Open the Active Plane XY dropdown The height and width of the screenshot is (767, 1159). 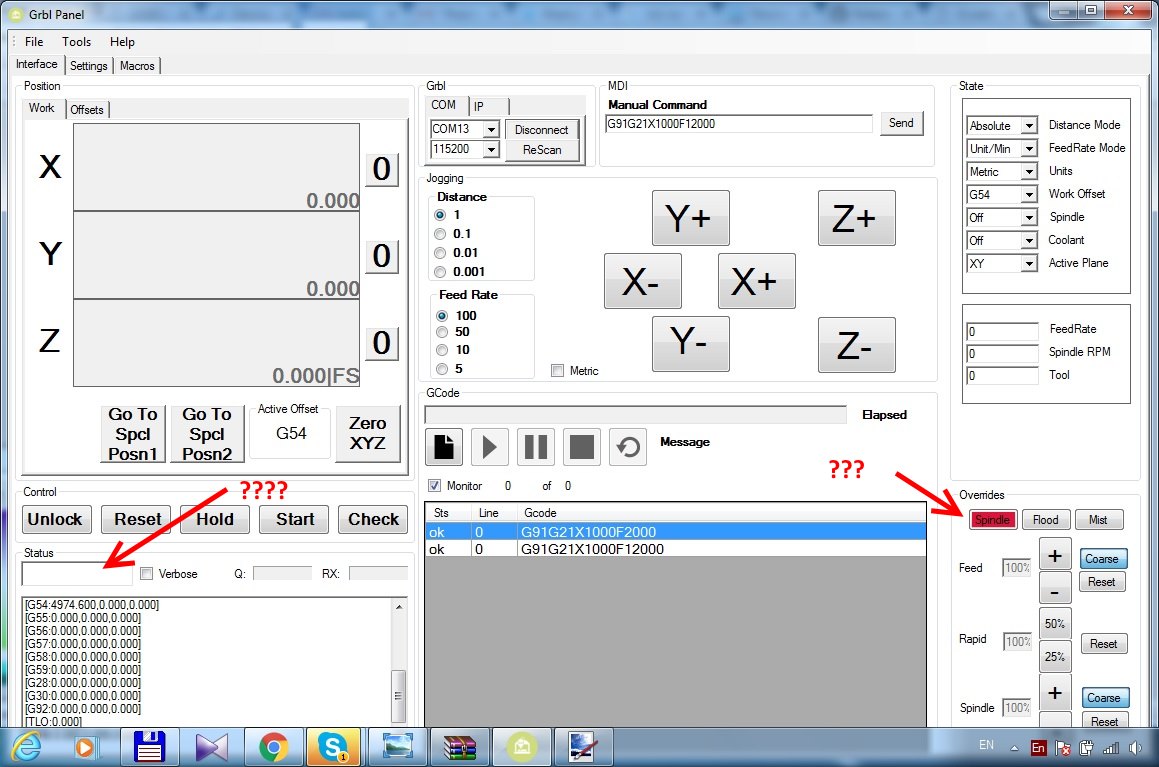tap(1028, 263)
